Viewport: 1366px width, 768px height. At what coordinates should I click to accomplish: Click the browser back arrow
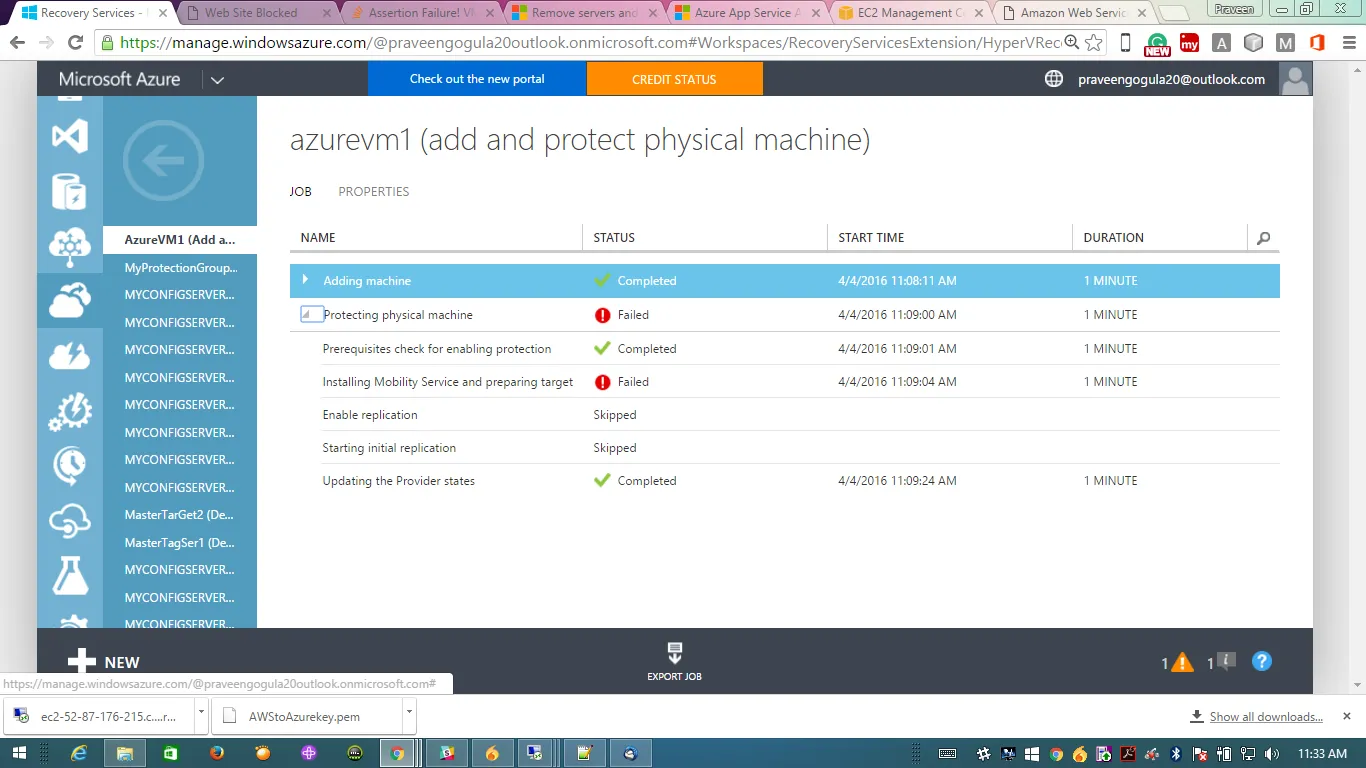pyautogui.click(x=17, y=43)
